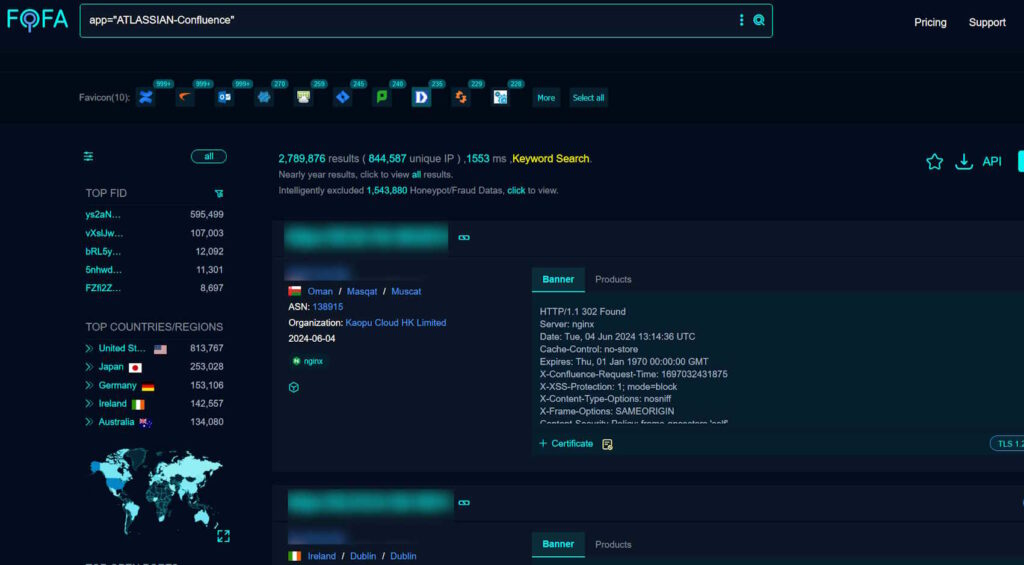
Task: Click the FOFA logo
Action: click(37, 20)
